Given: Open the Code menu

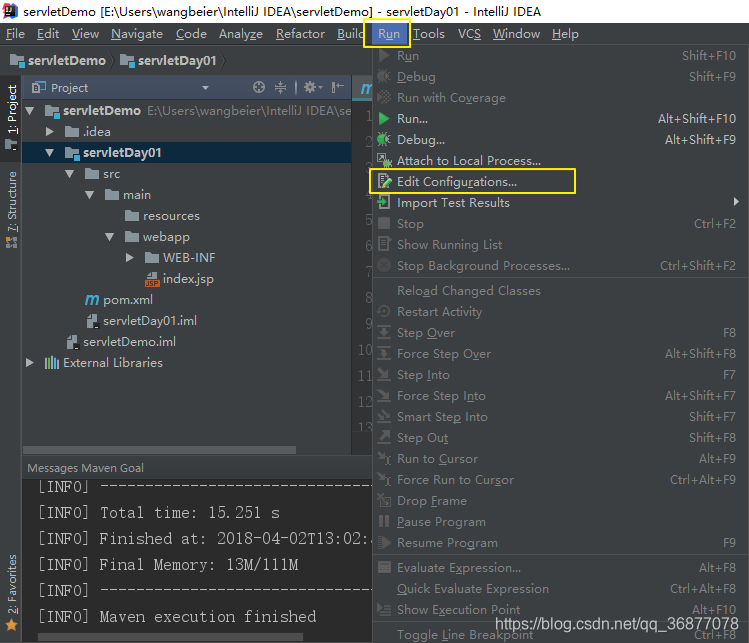Looking at the screenshot, I should click(x=191, y=34).
